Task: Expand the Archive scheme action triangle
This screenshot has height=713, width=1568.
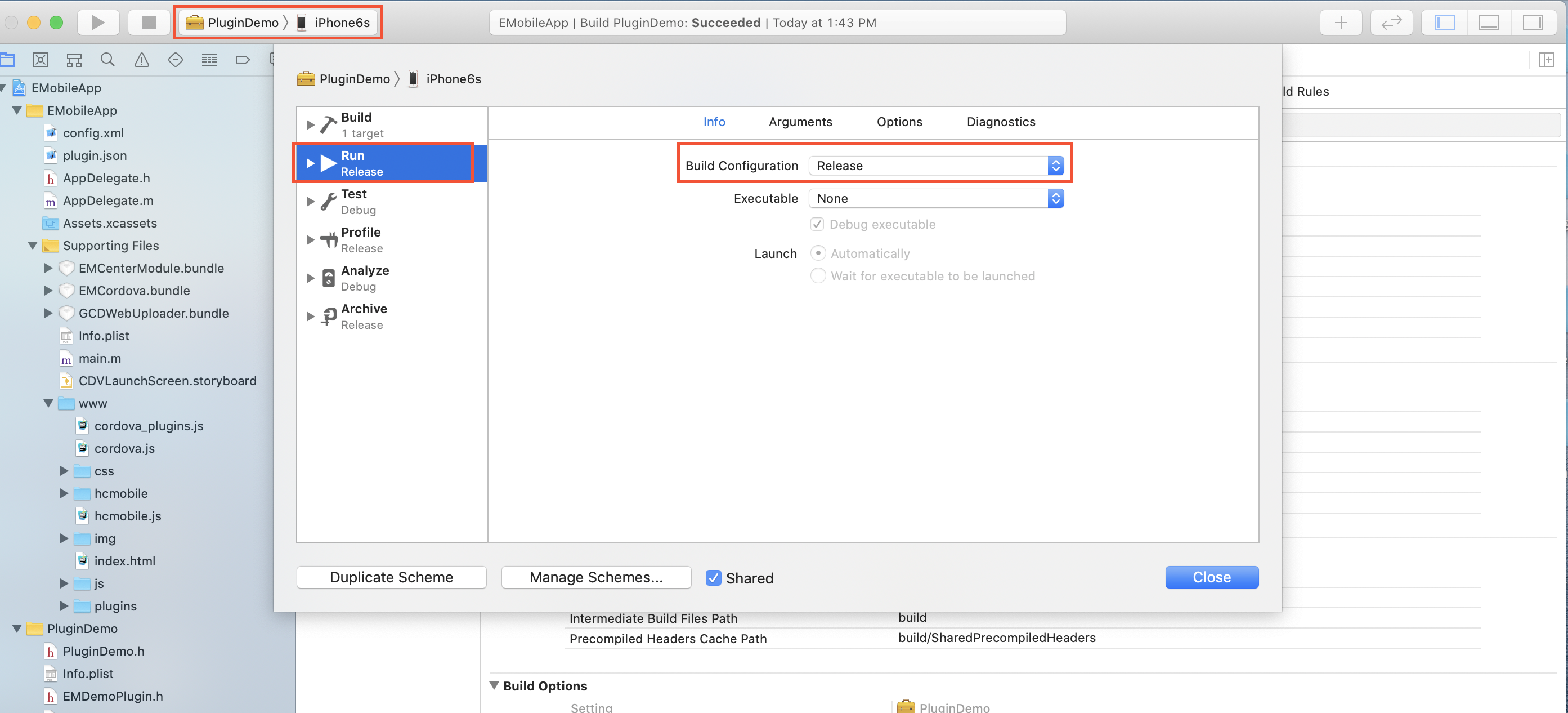Action: 311,317
